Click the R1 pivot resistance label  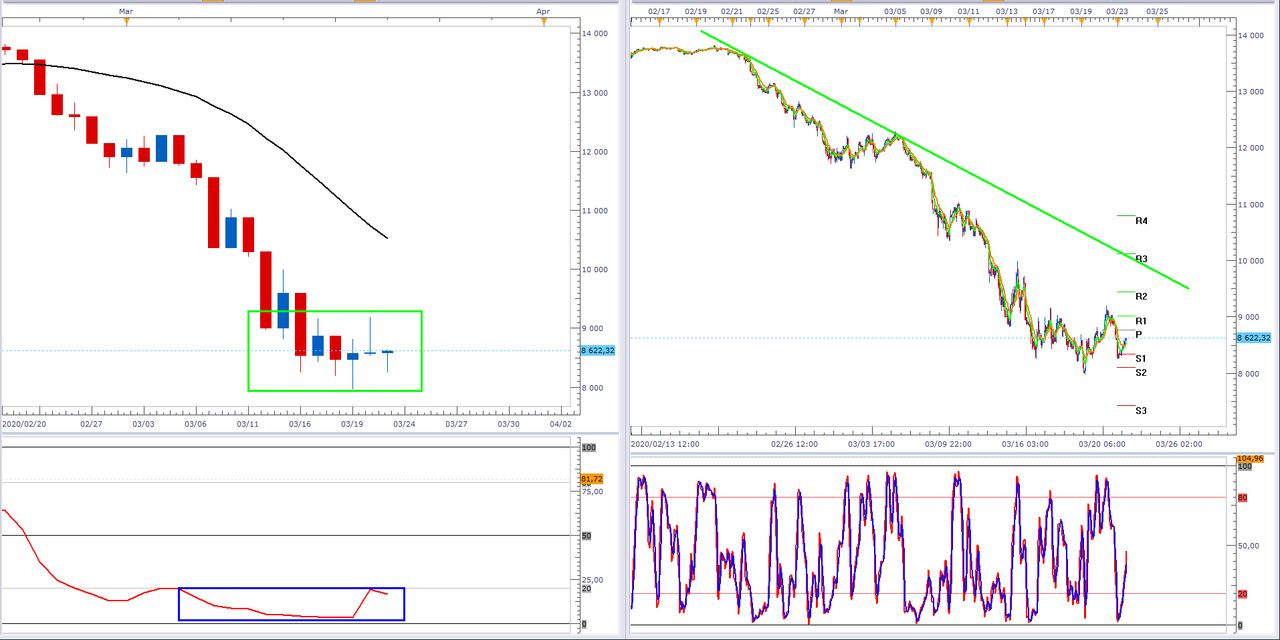click(x=1141, y=321)
